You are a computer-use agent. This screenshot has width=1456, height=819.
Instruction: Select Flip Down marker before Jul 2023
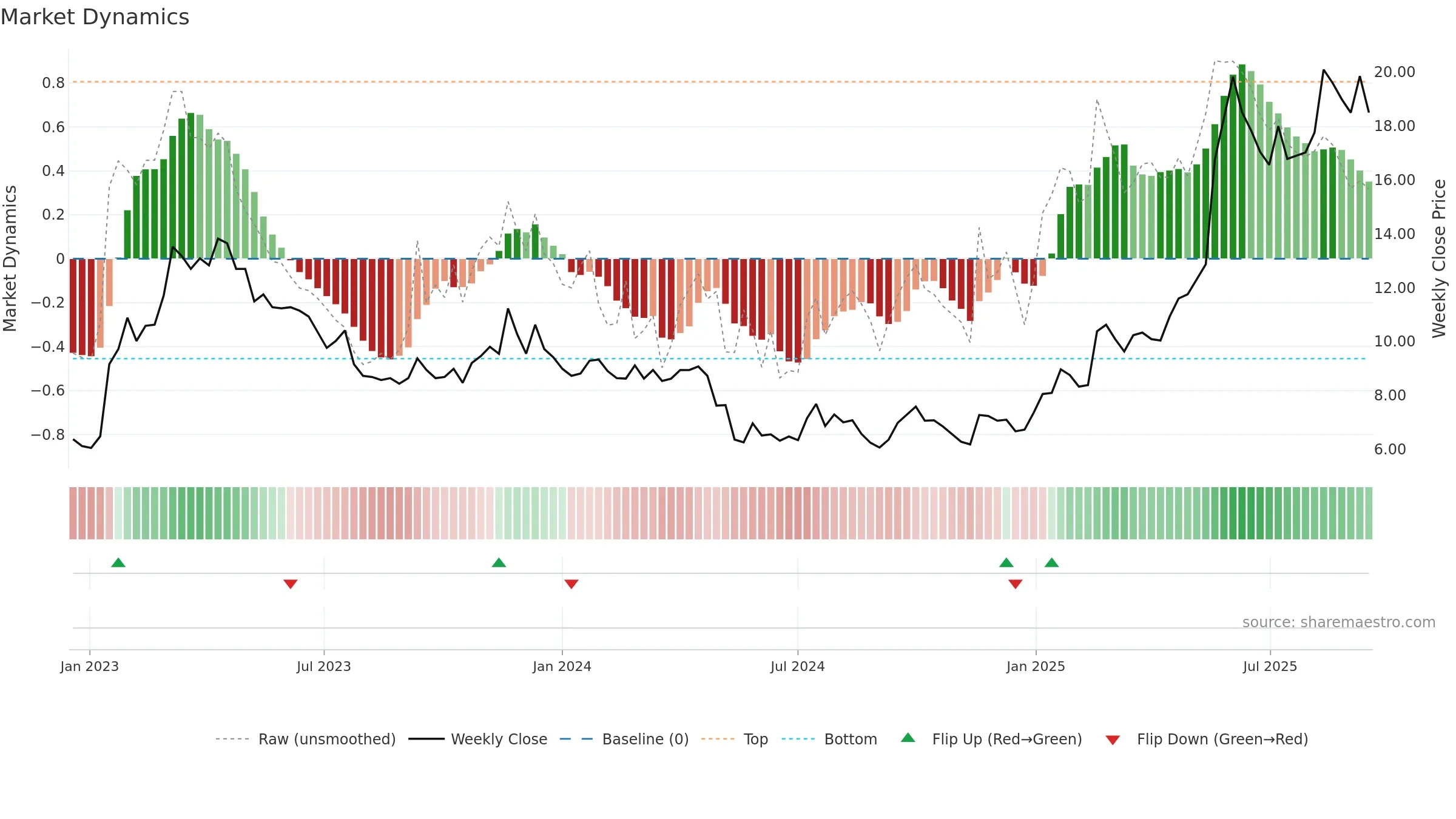(291, 584)
